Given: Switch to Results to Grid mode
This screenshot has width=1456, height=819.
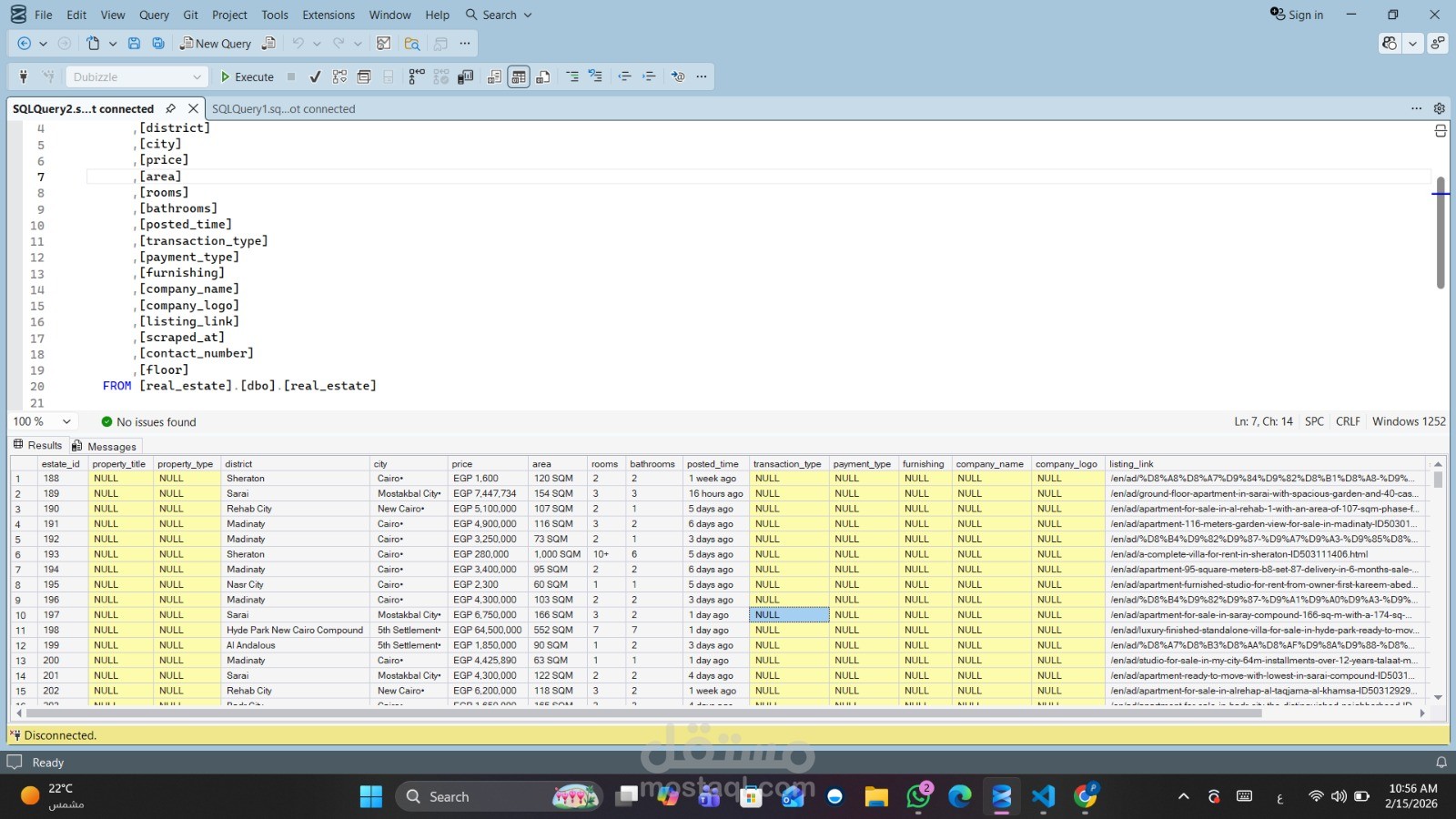Looking at the screenshot, I should (x=519, y=77).
